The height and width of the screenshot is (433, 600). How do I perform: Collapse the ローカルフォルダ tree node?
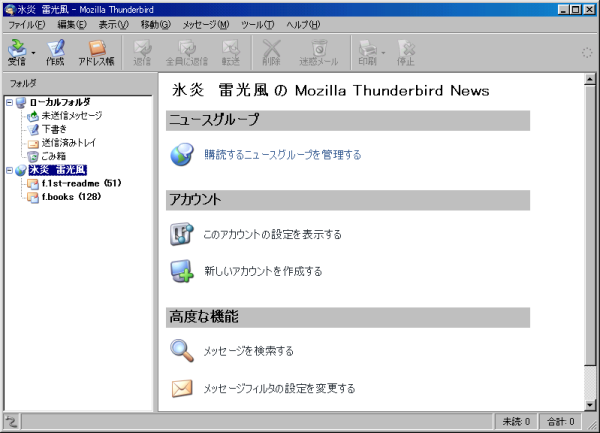pyautogui.click(x=10, y=102)
